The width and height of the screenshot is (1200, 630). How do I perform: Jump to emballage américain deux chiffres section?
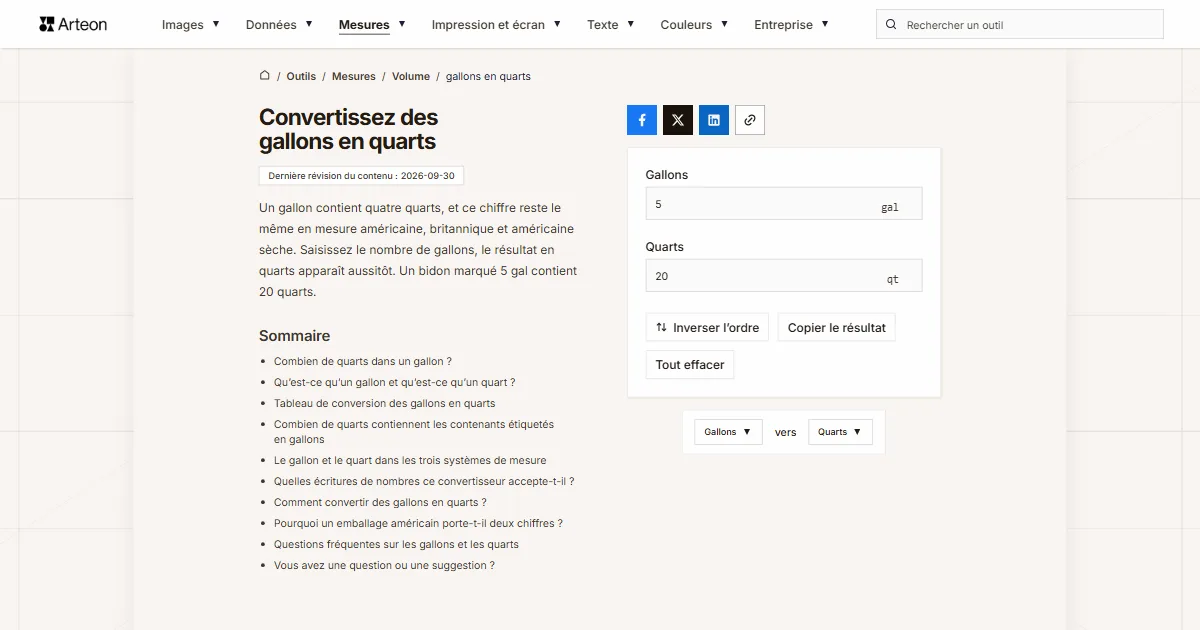(418, 524)
